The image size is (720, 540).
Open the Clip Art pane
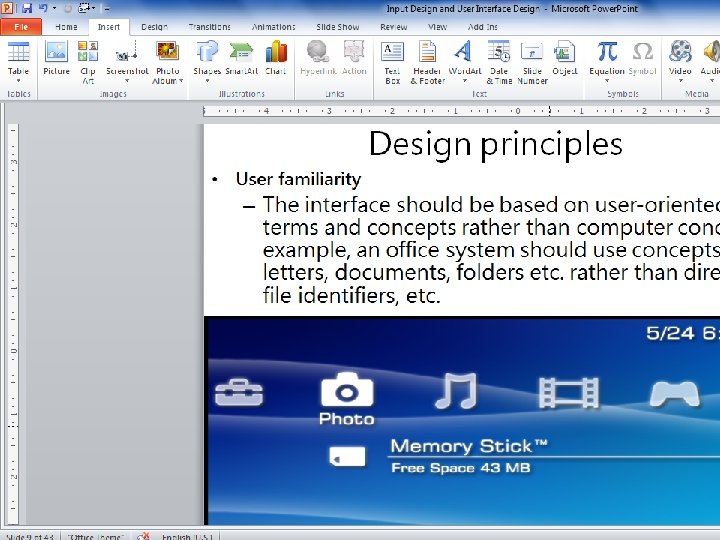[x=88, y=62]
